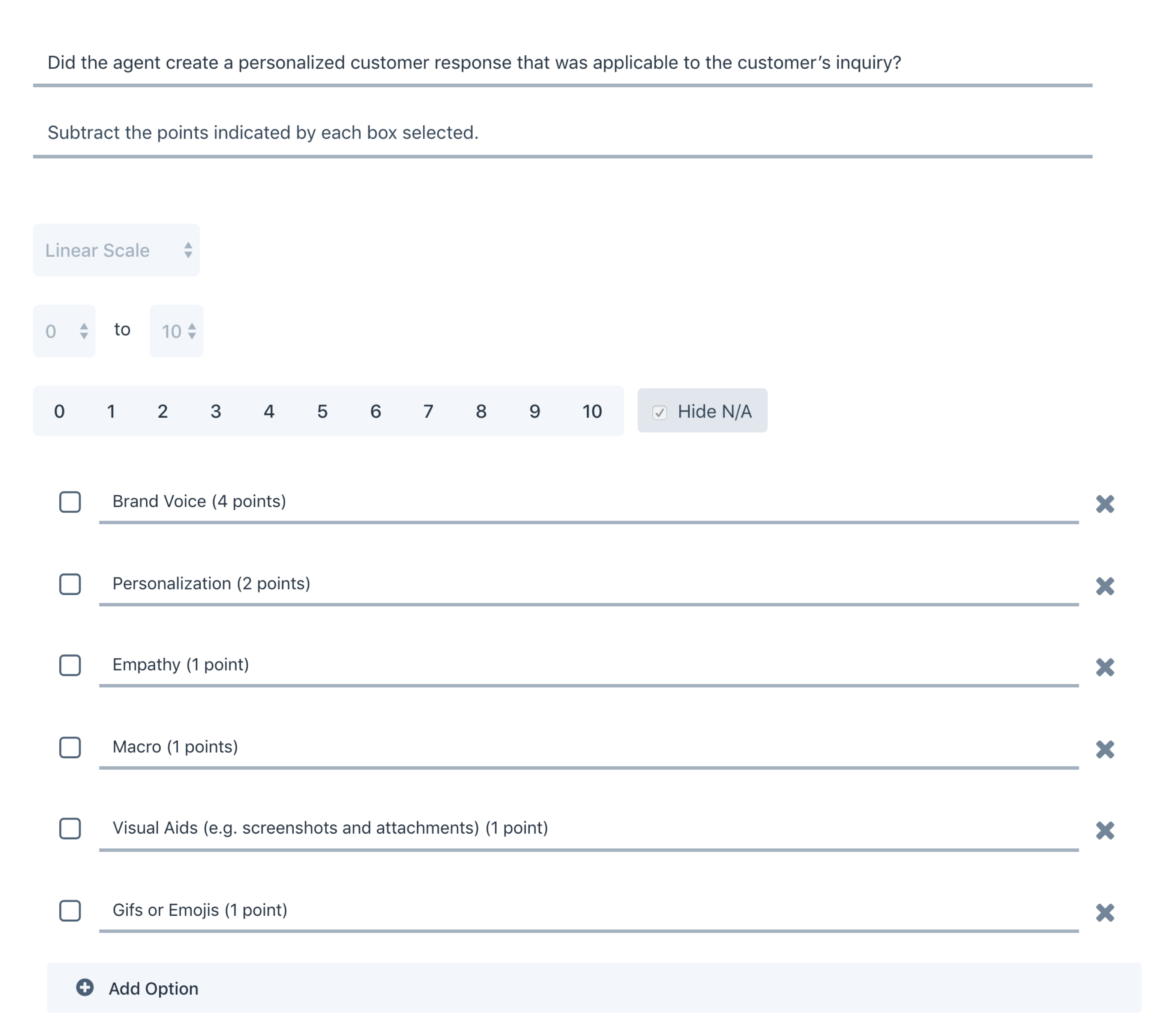Remove the Visual Aids option
This screenshot has width=1176, height=1030.
[1104, 830]
